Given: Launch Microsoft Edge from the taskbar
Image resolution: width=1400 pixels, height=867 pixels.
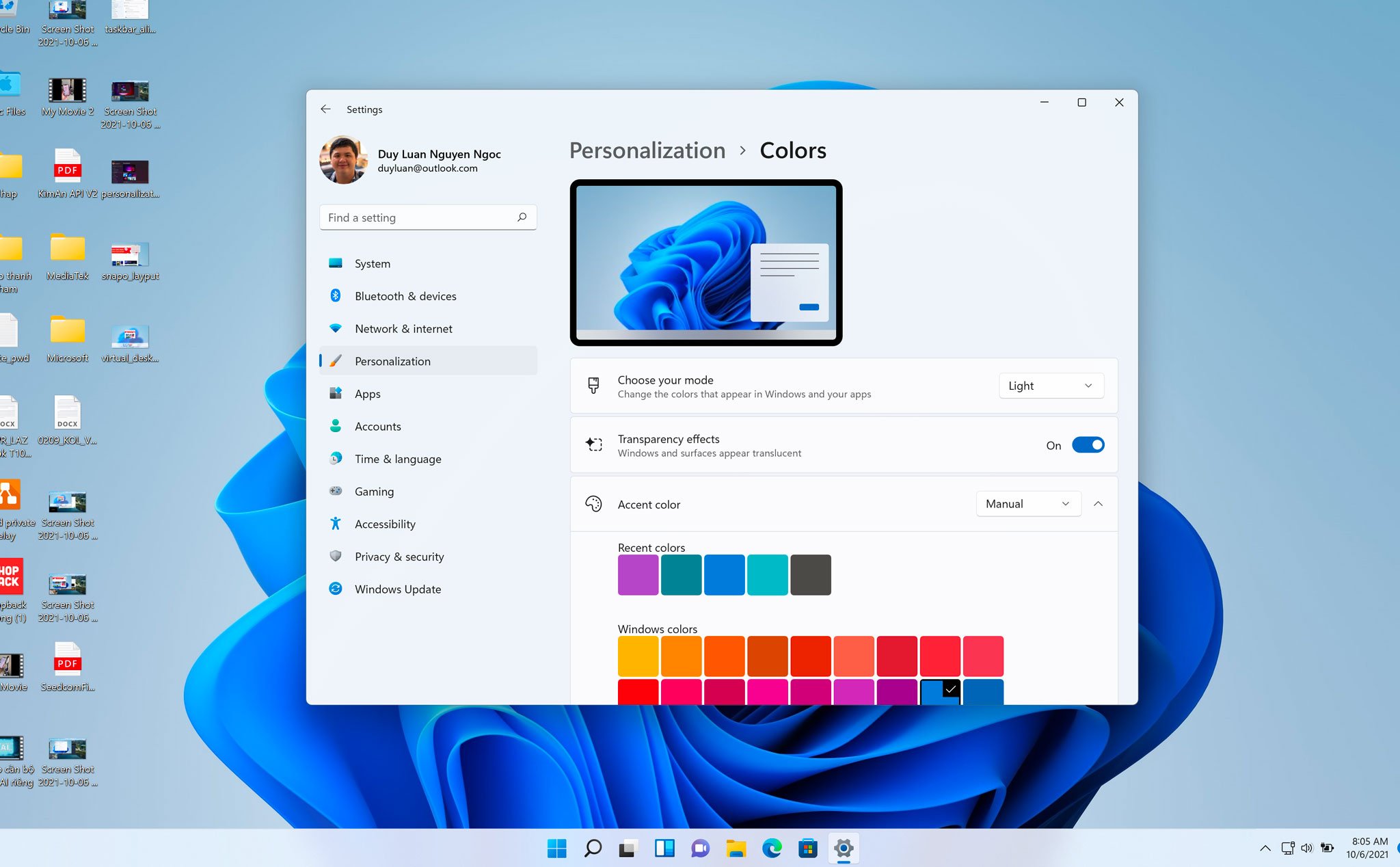Looking at the screenshot, I should (772, 848).
